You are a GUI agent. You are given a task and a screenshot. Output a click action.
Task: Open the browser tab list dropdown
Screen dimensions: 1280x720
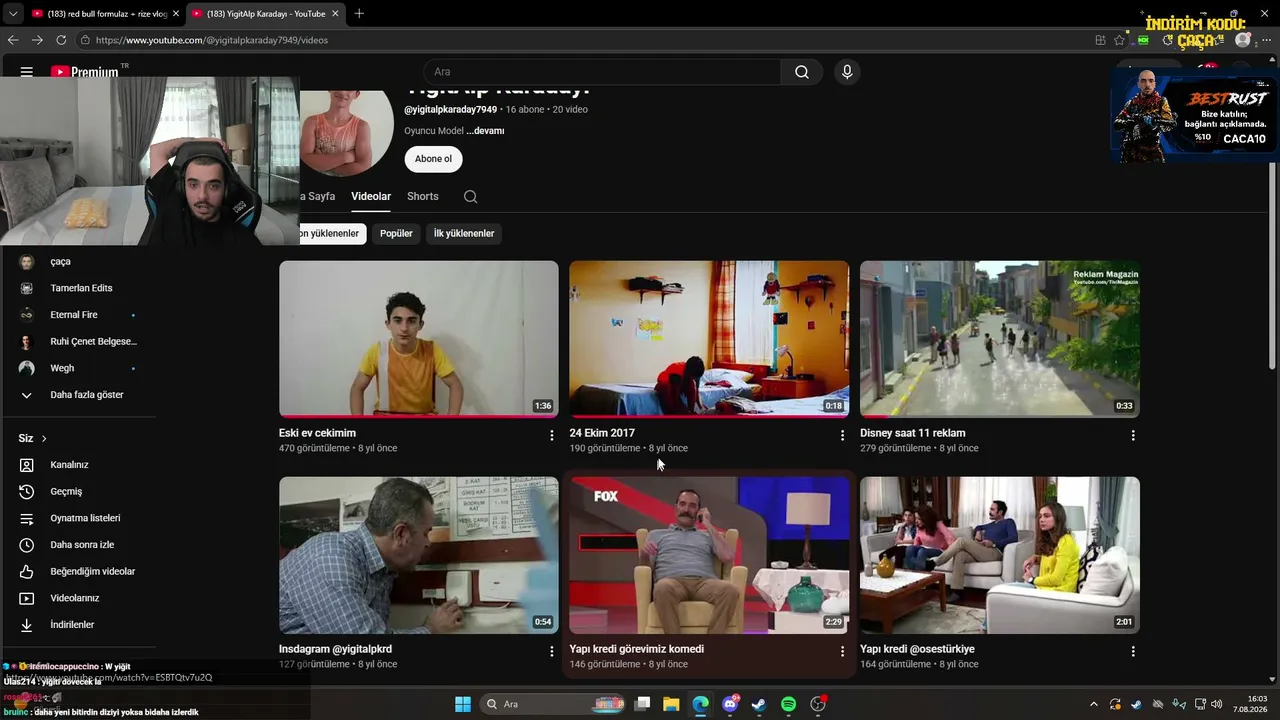(13, 14)
